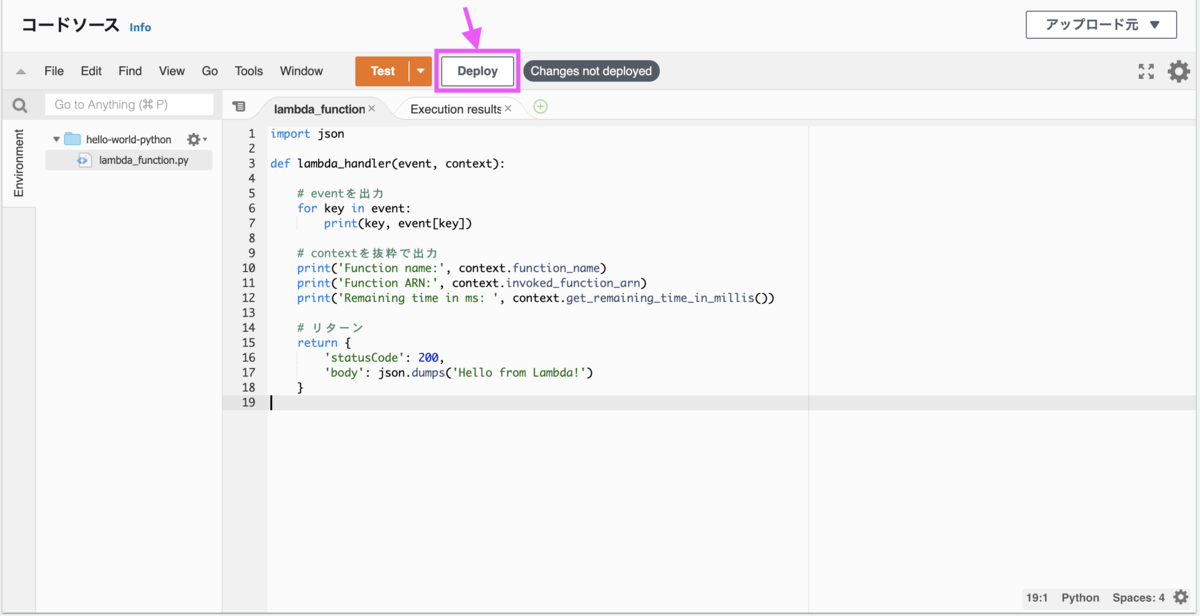
Task: Run the orange Test button
Action: pos(382,71)
